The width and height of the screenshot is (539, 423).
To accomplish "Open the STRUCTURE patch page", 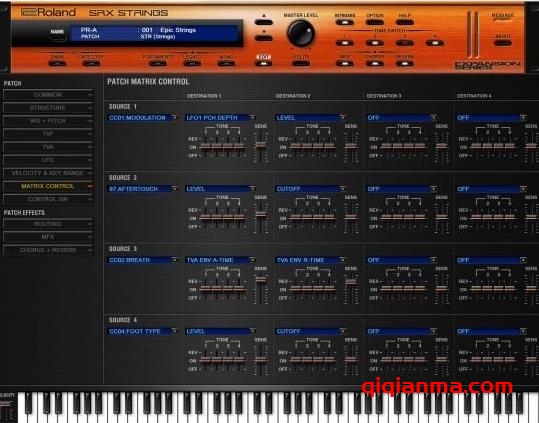I will click(48, 108).
